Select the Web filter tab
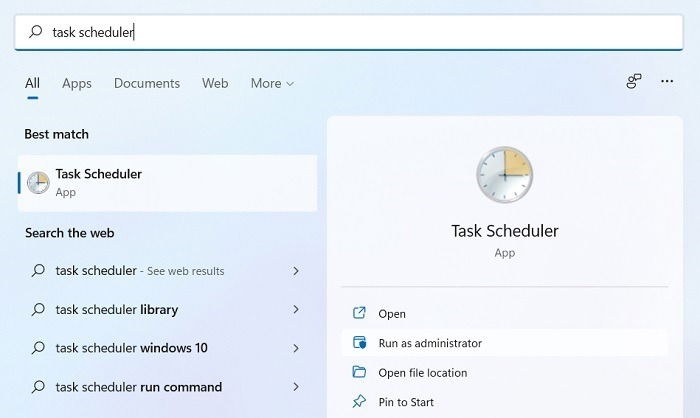The image size is (700, 418). [215, 84]
